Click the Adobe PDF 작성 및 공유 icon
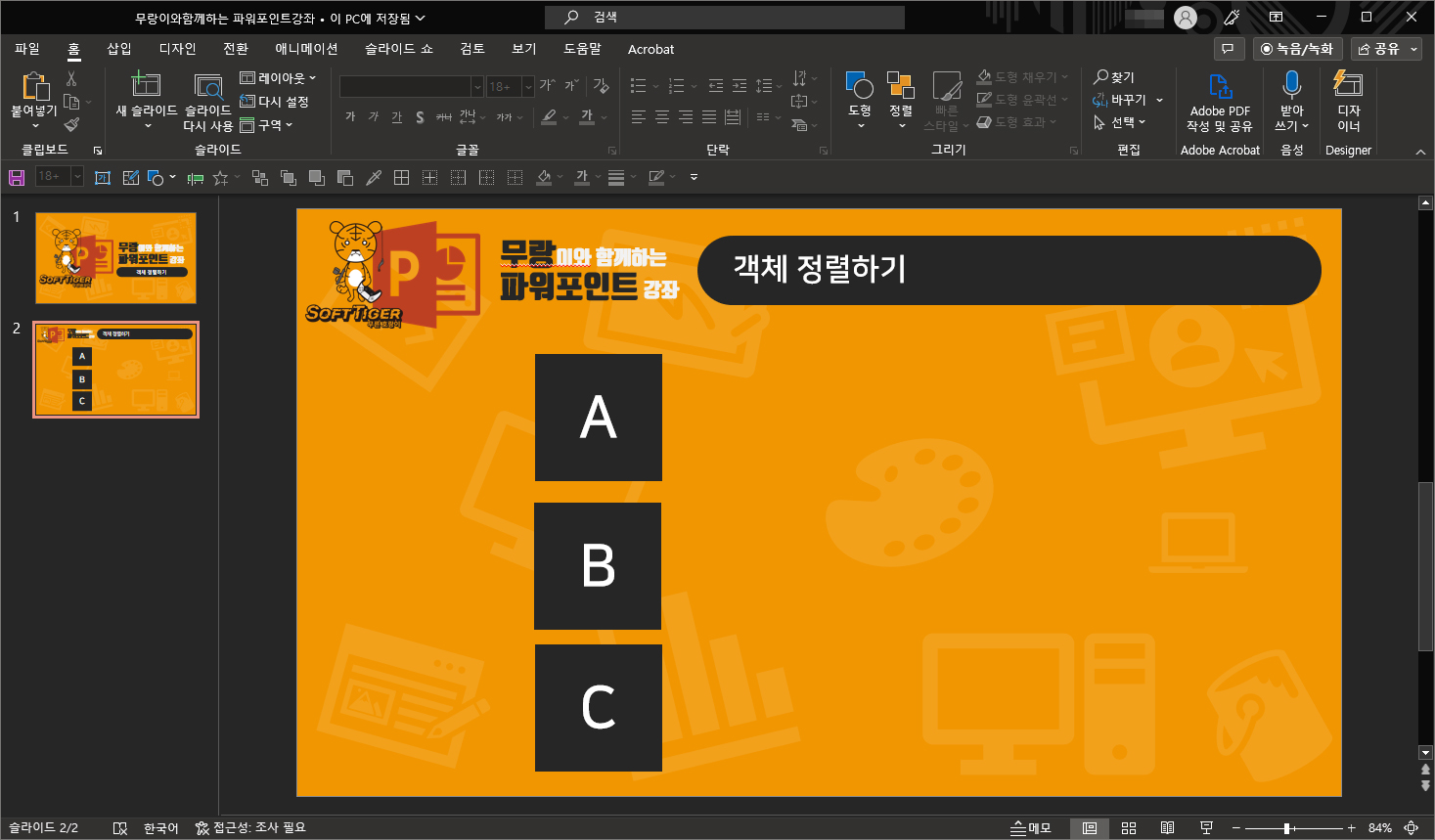This screenshot has height=840, width=1435. pos(1220,86)
